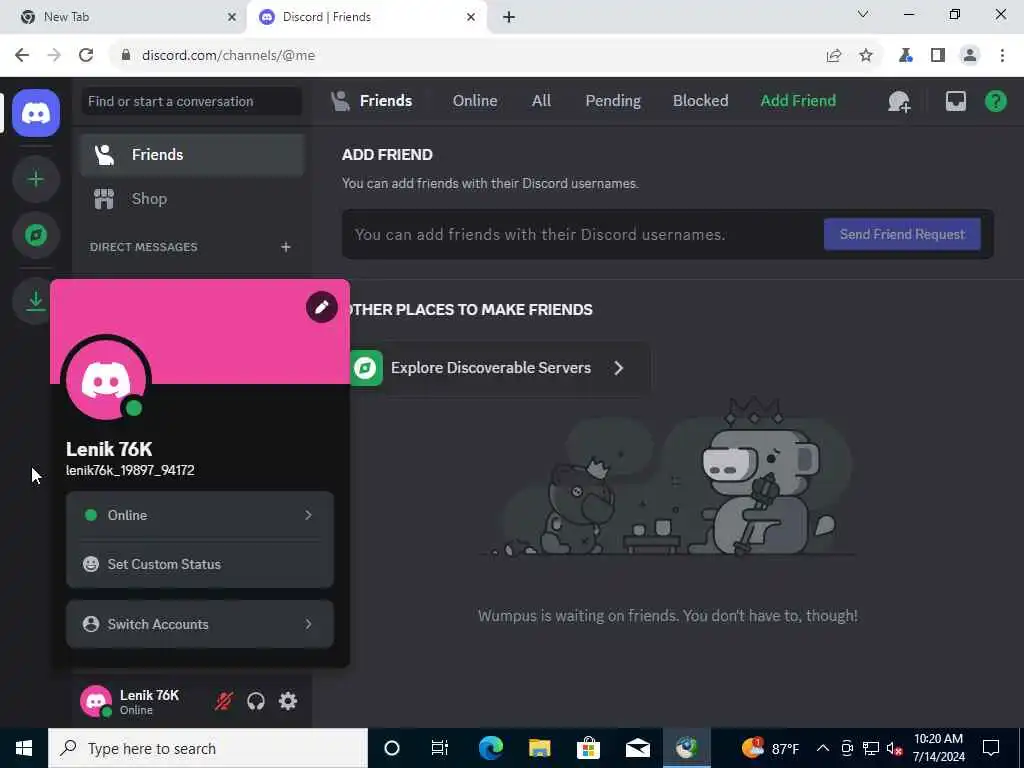Click the Find or start a conversation box

[x=191, y=101]
